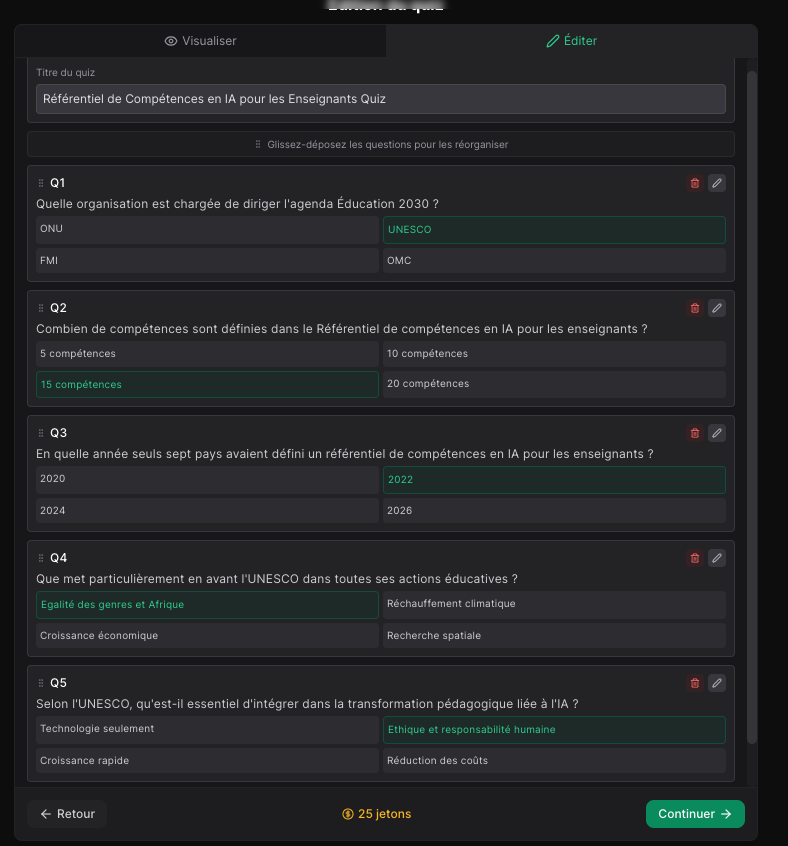Choose Technologie seulement answer in Q5
The width and height of the screenshot is (788, 846).
click(x=207, y=729)
